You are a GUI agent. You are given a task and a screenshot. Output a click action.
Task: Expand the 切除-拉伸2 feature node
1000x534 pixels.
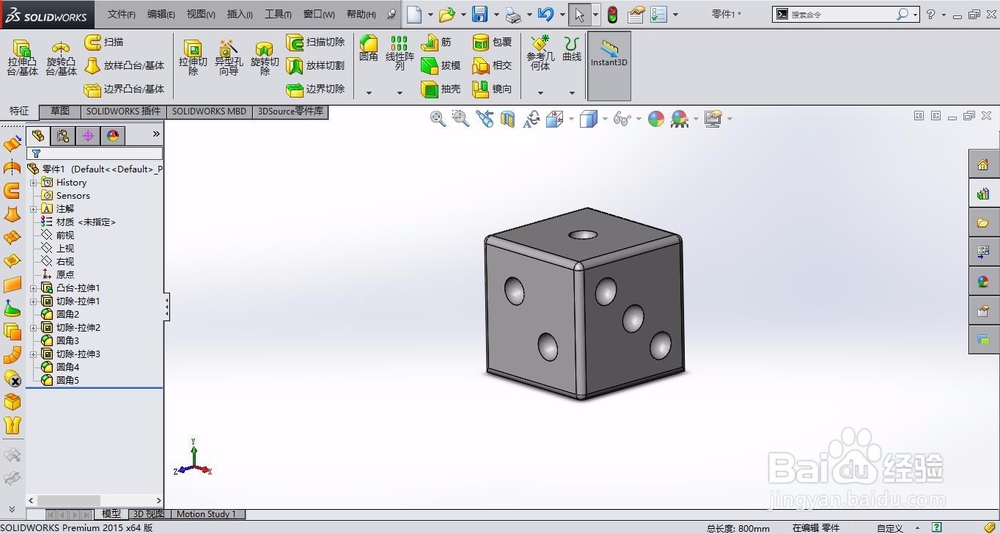[34, 328]
